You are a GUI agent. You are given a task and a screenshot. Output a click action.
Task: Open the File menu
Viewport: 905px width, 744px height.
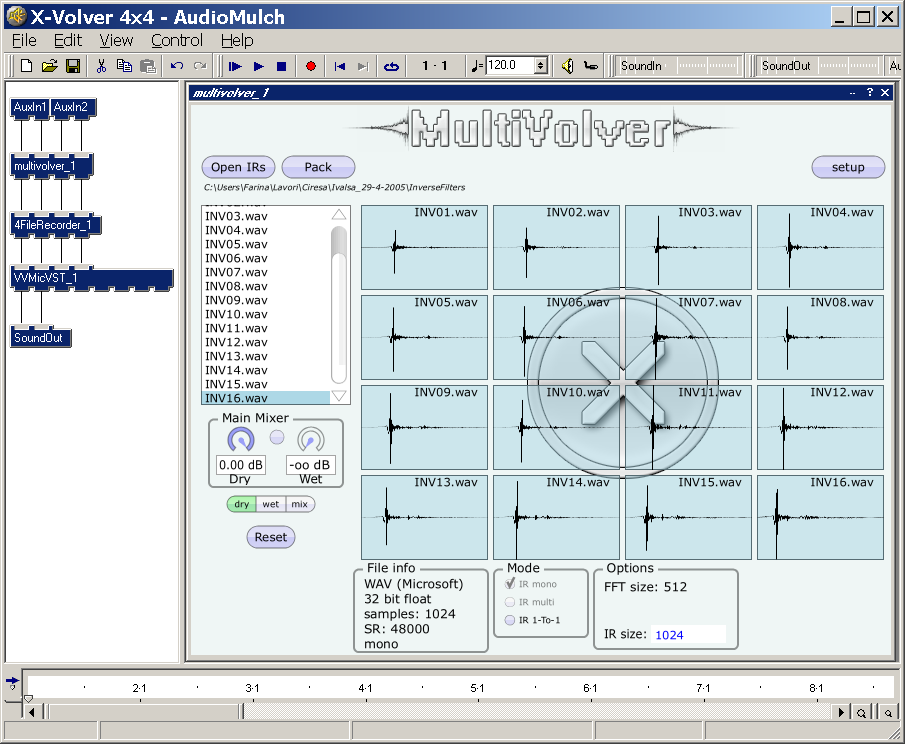[x=24, y=40]
